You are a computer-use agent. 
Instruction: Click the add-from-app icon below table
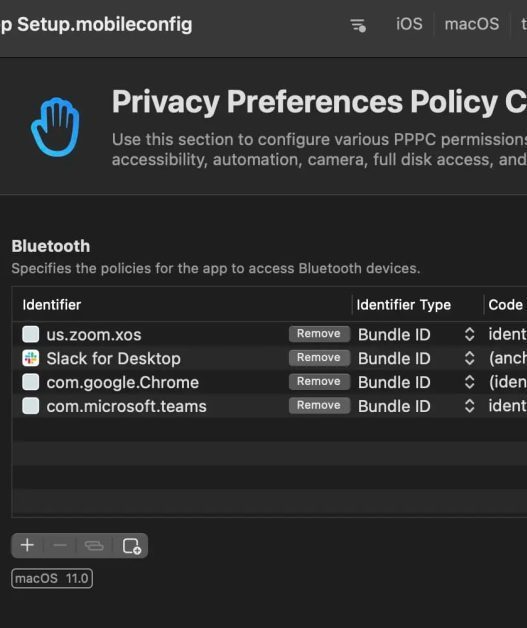point(132,545)
